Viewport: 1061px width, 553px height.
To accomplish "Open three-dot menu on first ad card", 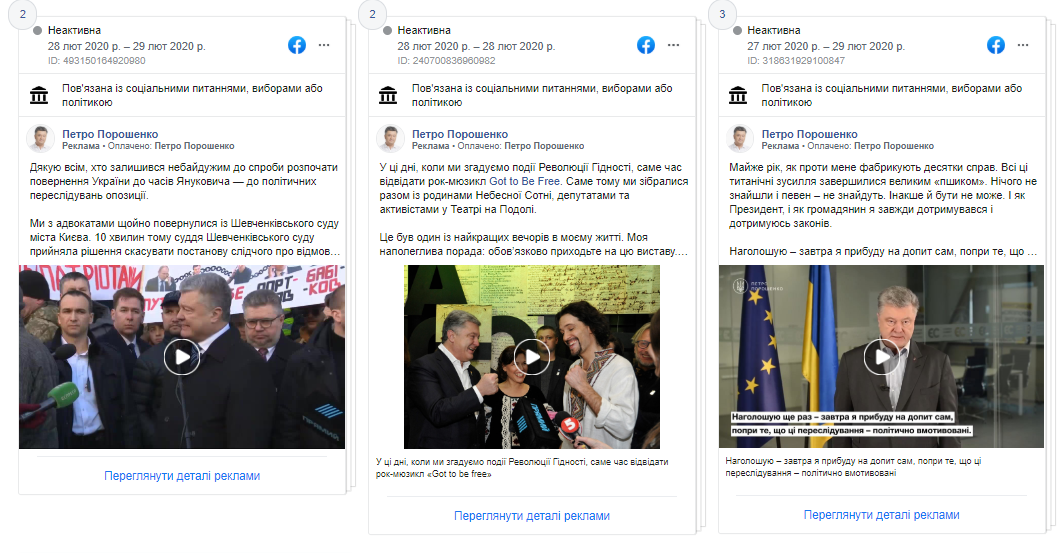I will click(x=324, y=45).
